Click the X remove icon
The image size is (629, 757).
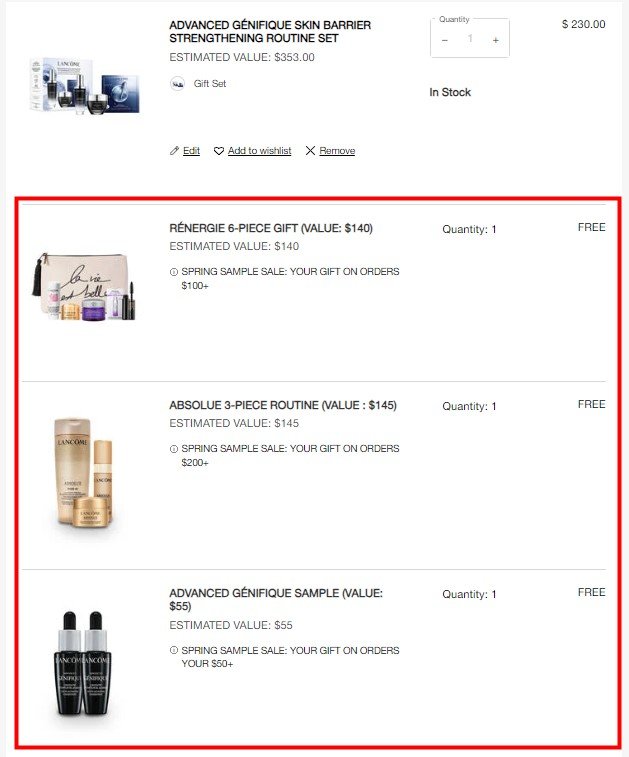tap(310, 151)
